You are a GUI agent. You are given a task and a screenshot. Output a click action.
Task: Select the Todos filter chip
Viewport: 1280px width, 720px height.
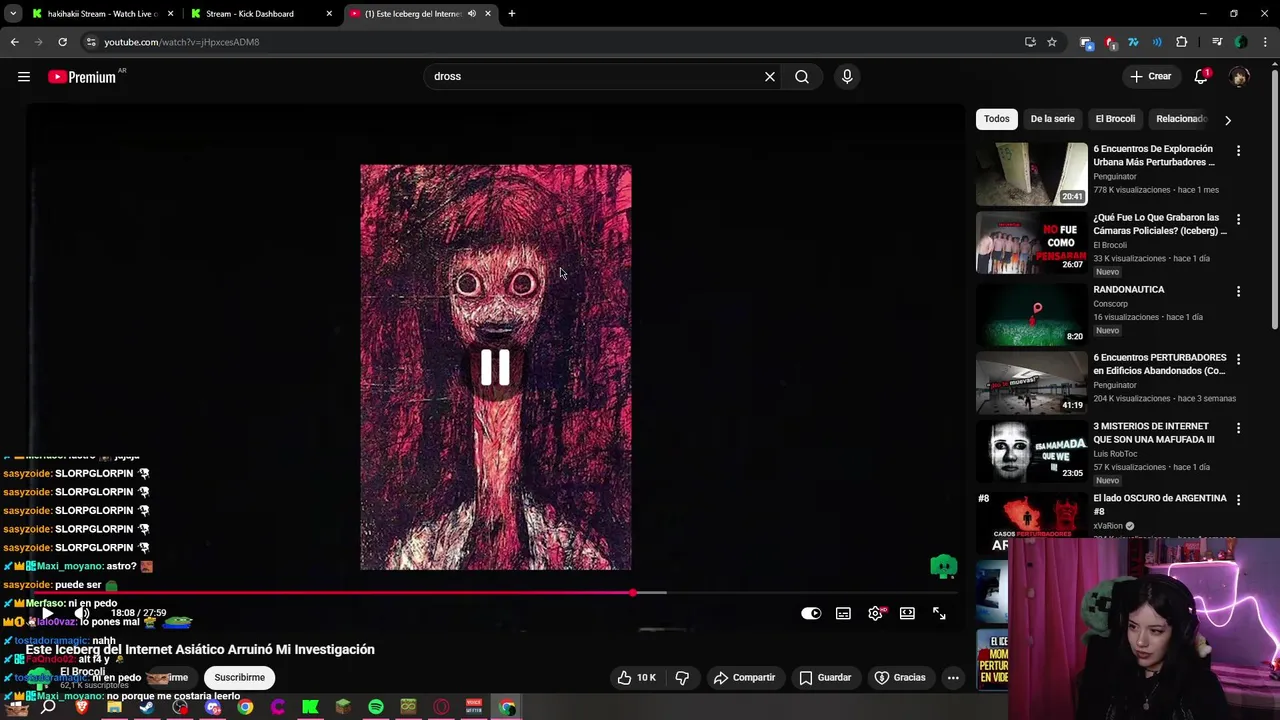pos(996,119)
